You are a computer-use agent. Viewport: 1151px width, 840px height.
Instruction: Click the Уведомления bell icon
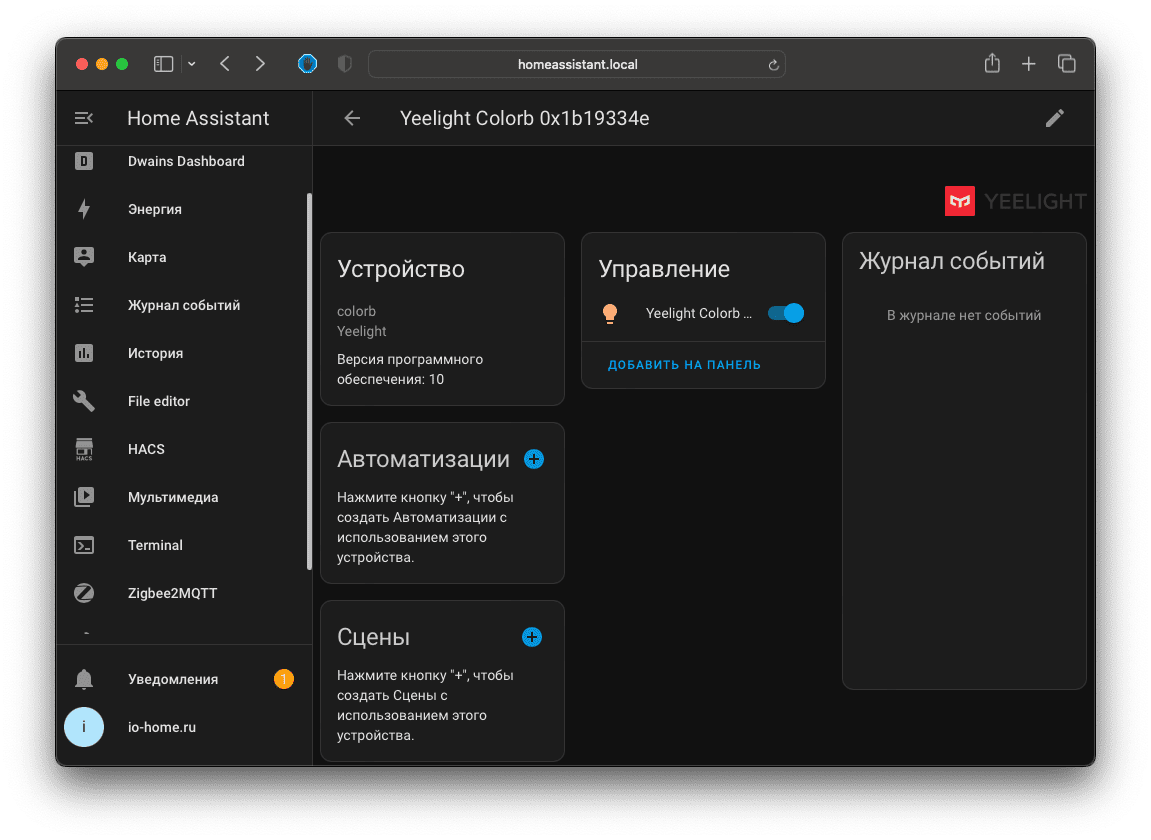point(84,679)
